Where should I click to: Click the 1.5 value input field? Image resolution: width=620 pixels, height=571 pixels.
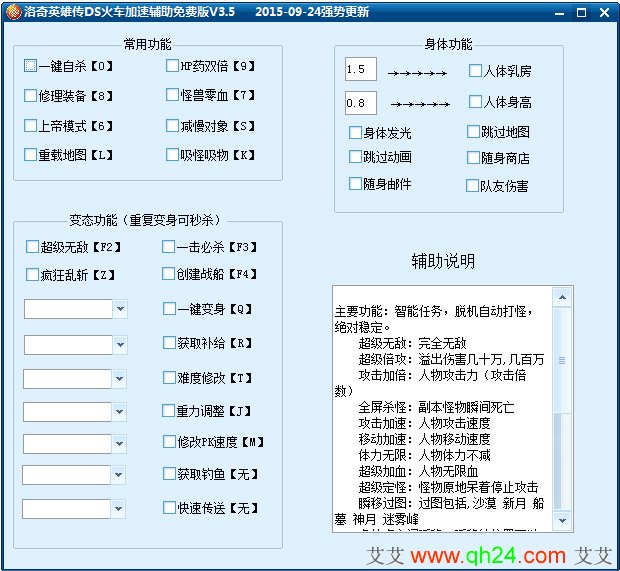[360, 70]
